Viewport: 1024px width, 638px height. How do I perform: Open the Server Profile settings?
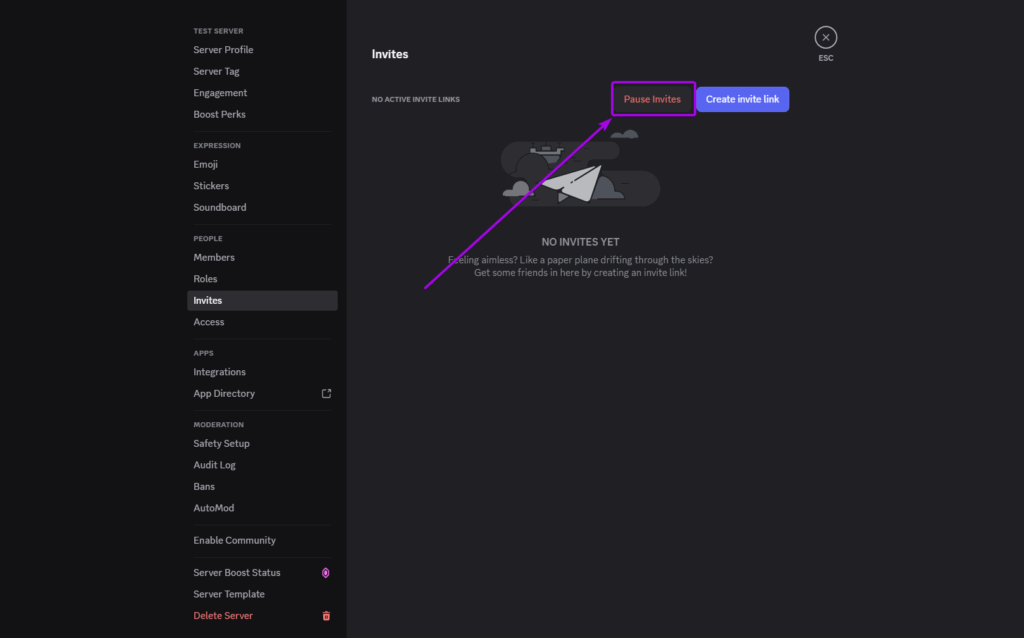point(223,49)
